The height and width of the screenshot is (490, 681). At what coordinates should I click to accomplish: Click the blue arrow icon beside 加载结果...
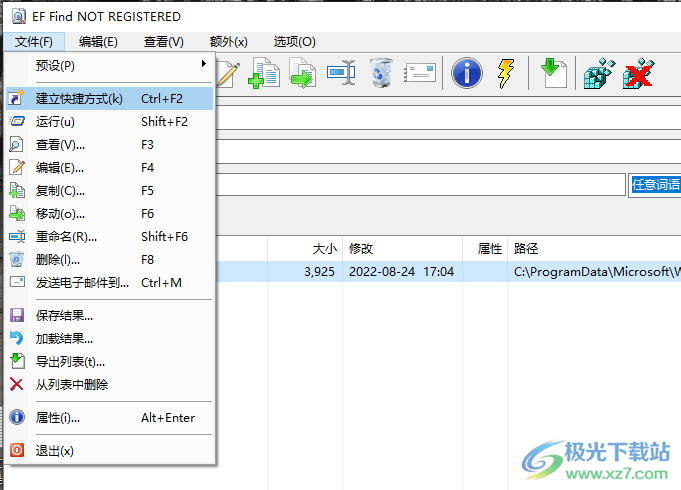[17, 338]
